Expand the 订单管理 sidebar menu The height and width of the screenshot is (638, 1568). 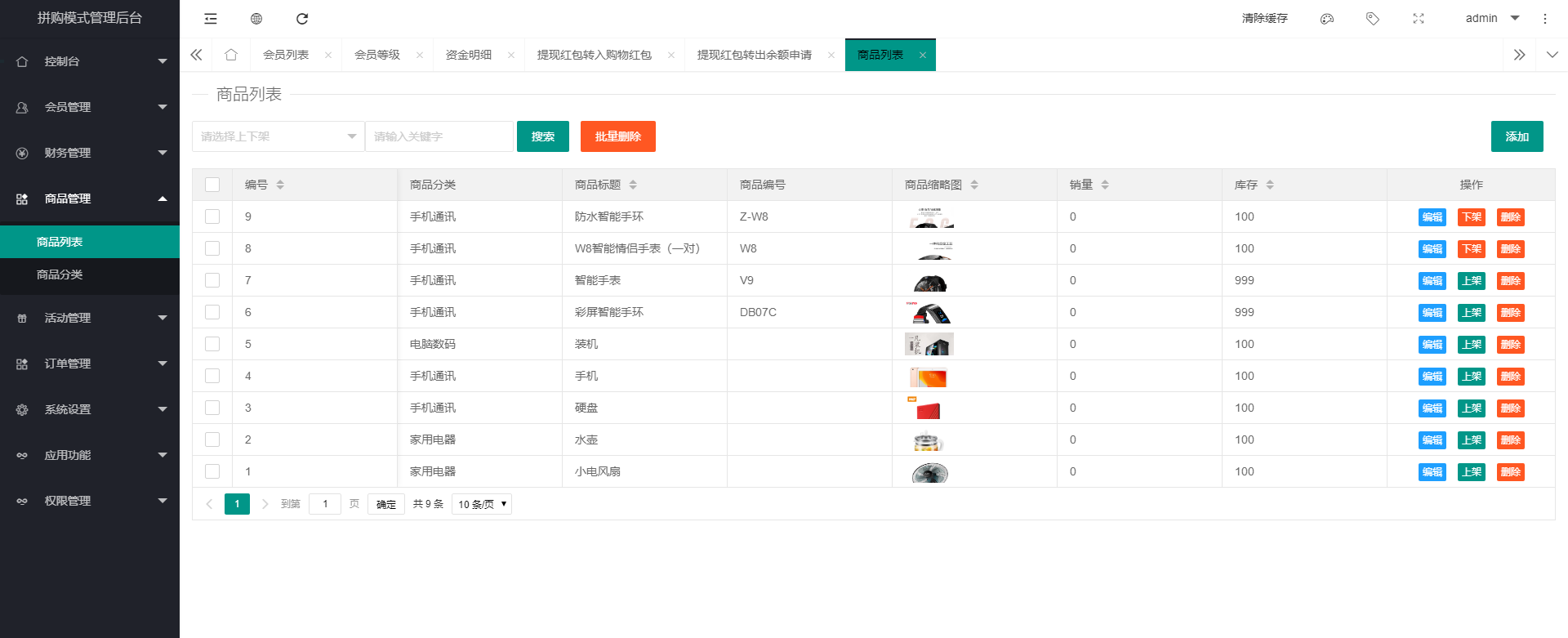pos(90,364)
